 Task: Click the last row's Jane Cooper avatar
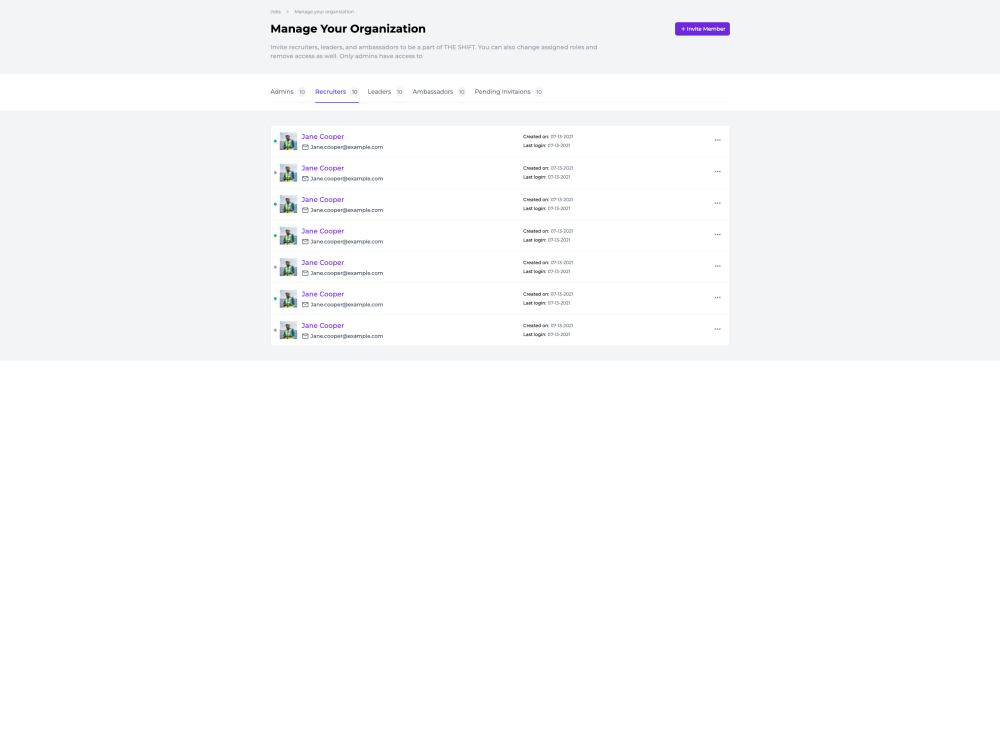[x=288, y=330]
